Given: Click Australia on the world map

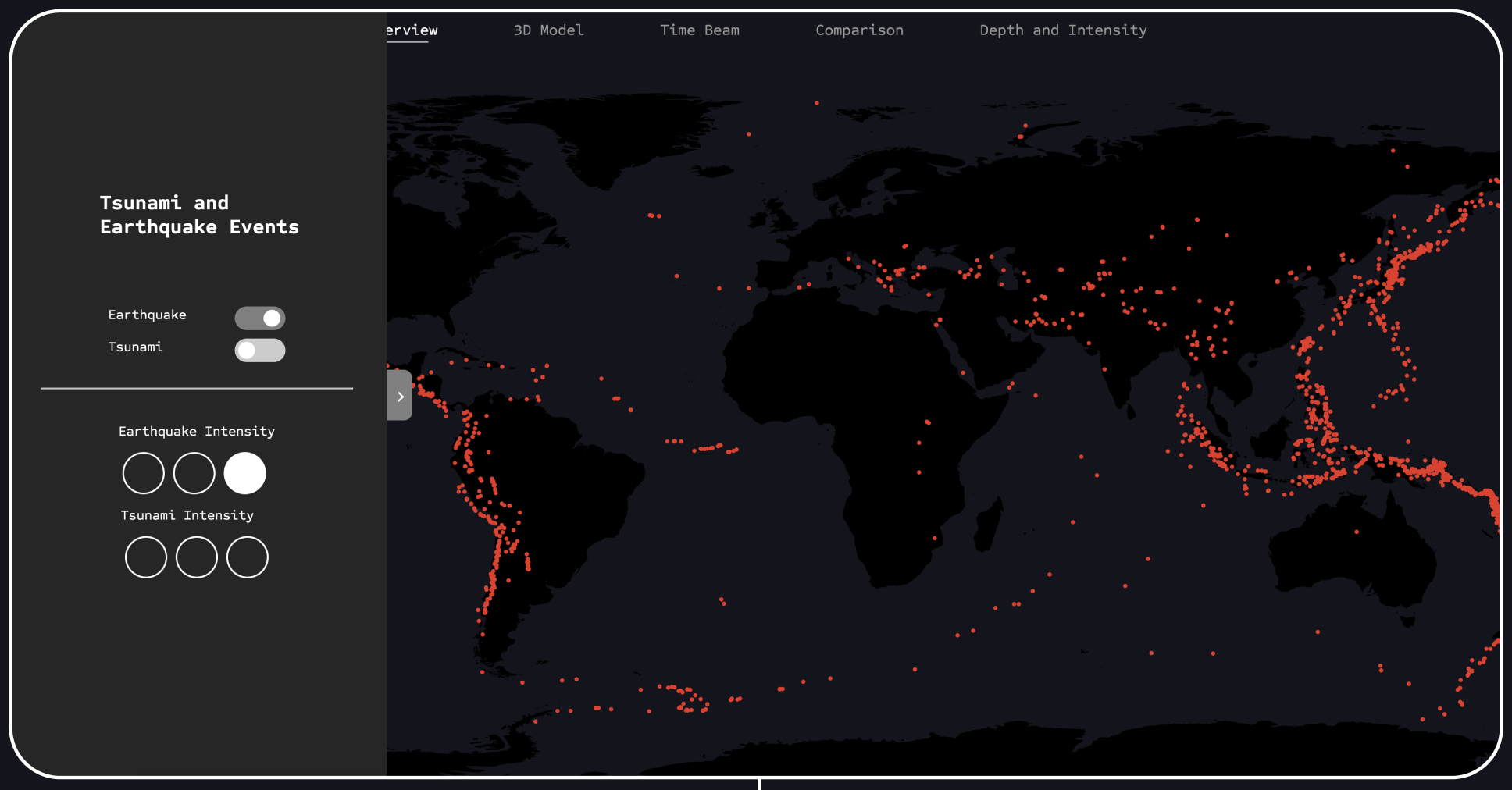Looking at the screenshot, I should [x=1351, y=554].
